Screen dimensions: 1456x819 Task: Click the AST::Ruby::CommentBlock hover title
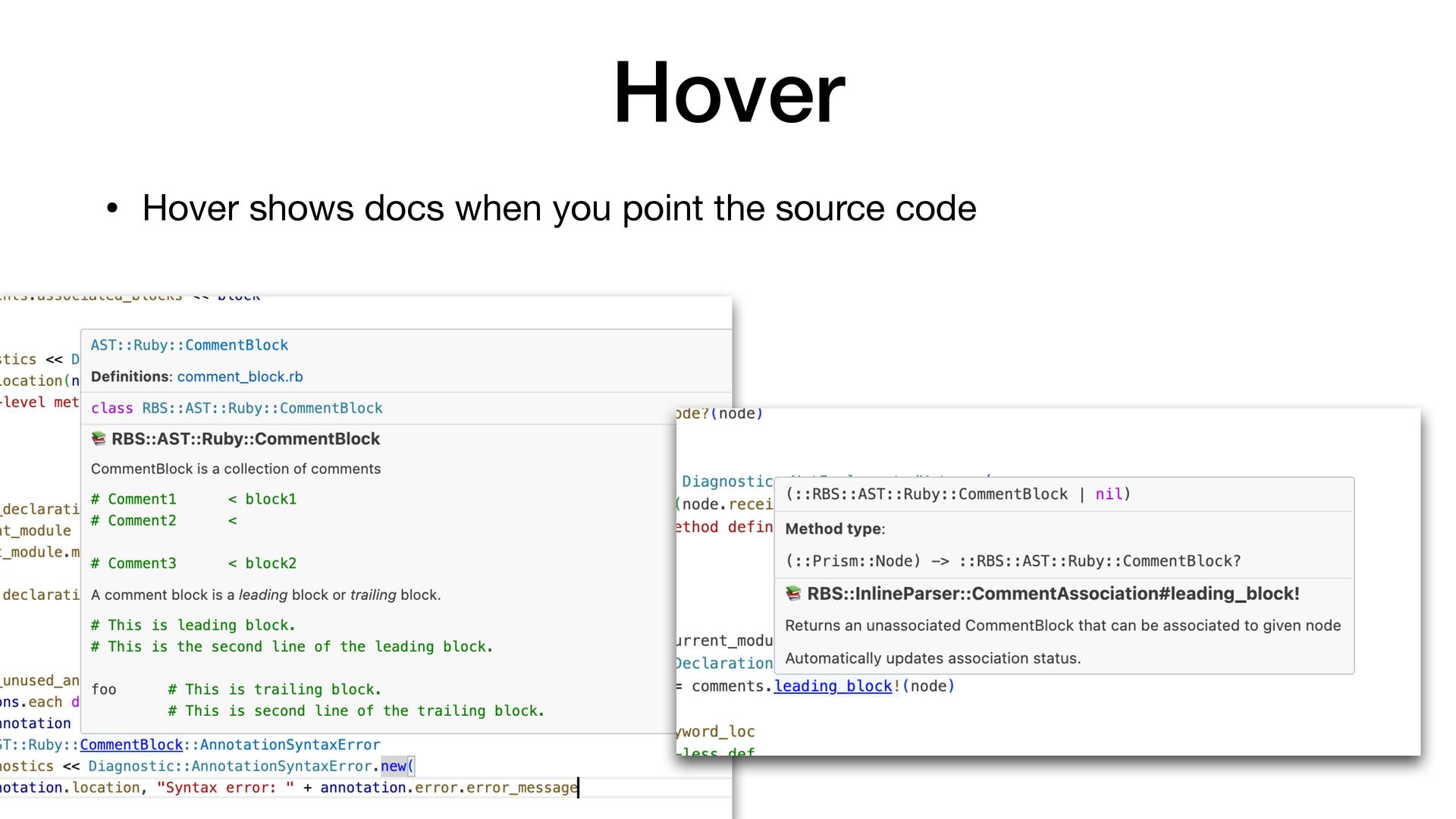[x=190, y=345]
